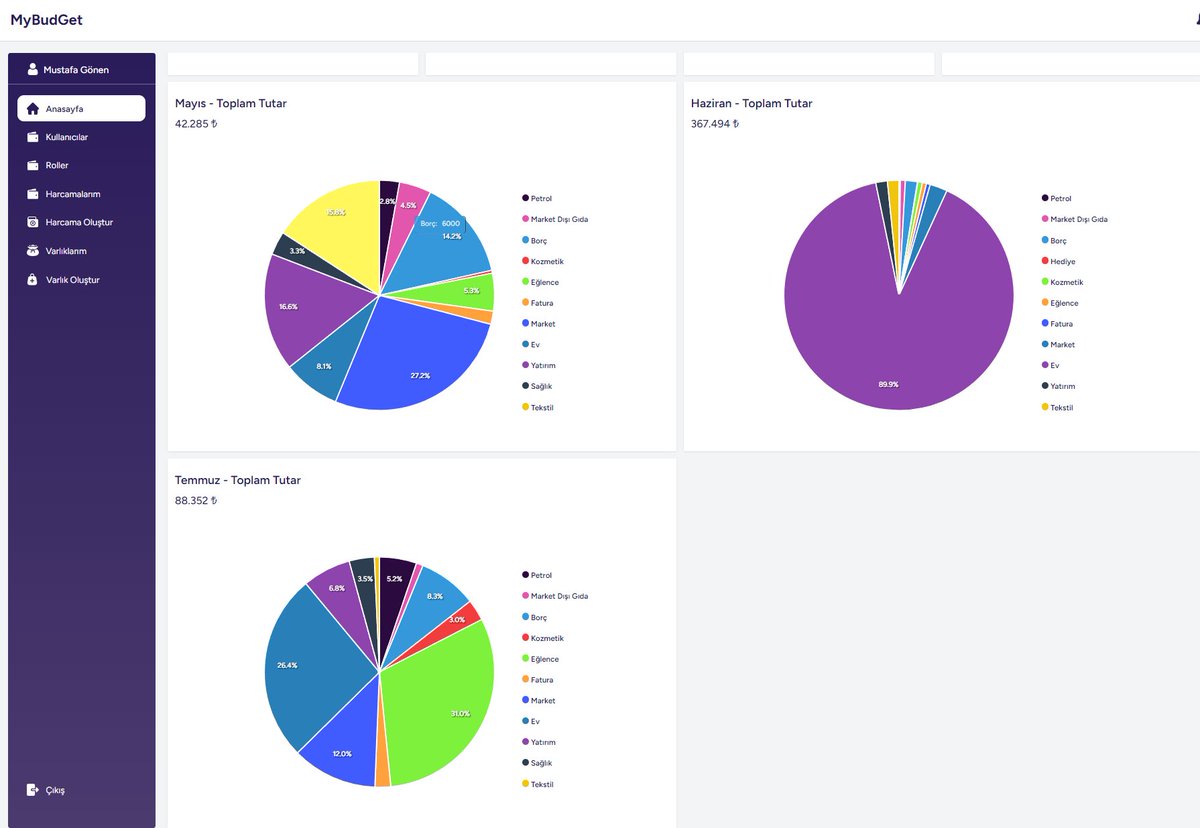1200x828 pixels.
Task: Toggle Market legend in Mayıs chart
Action: (x=539, y=324)
